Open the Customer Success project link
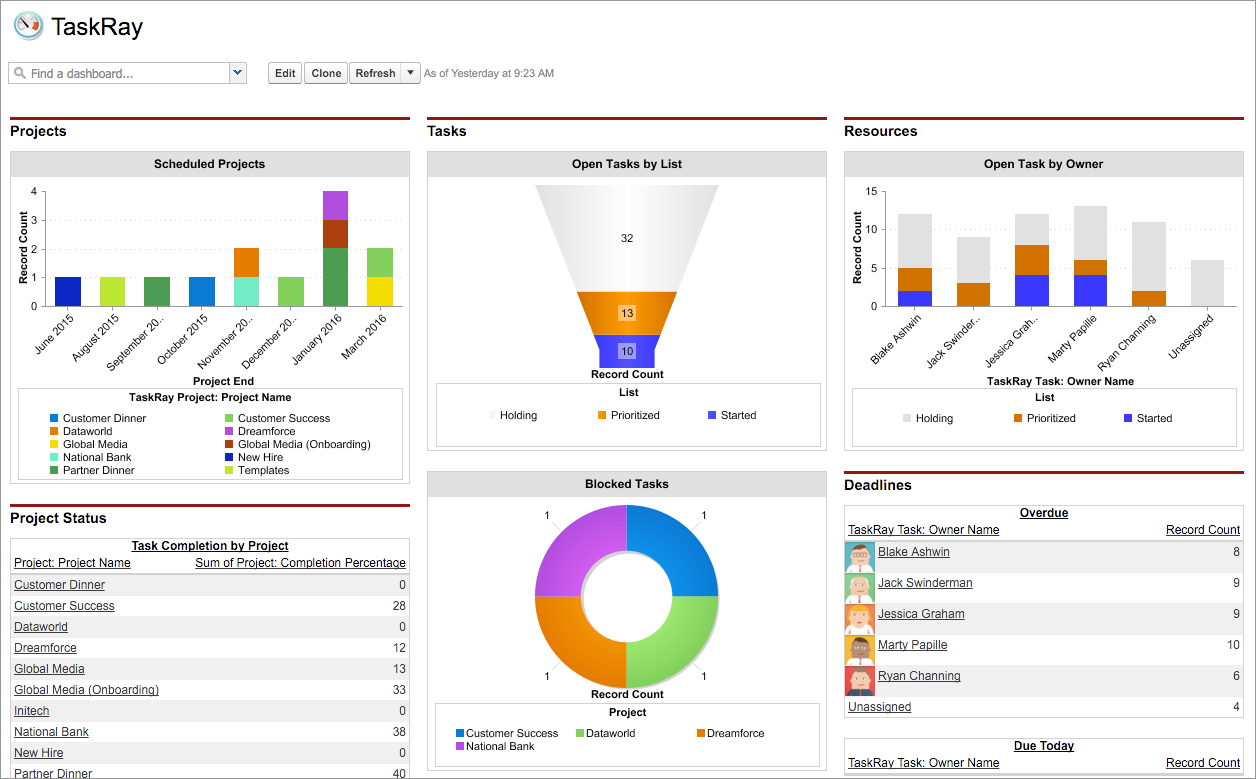 [63, 605]
